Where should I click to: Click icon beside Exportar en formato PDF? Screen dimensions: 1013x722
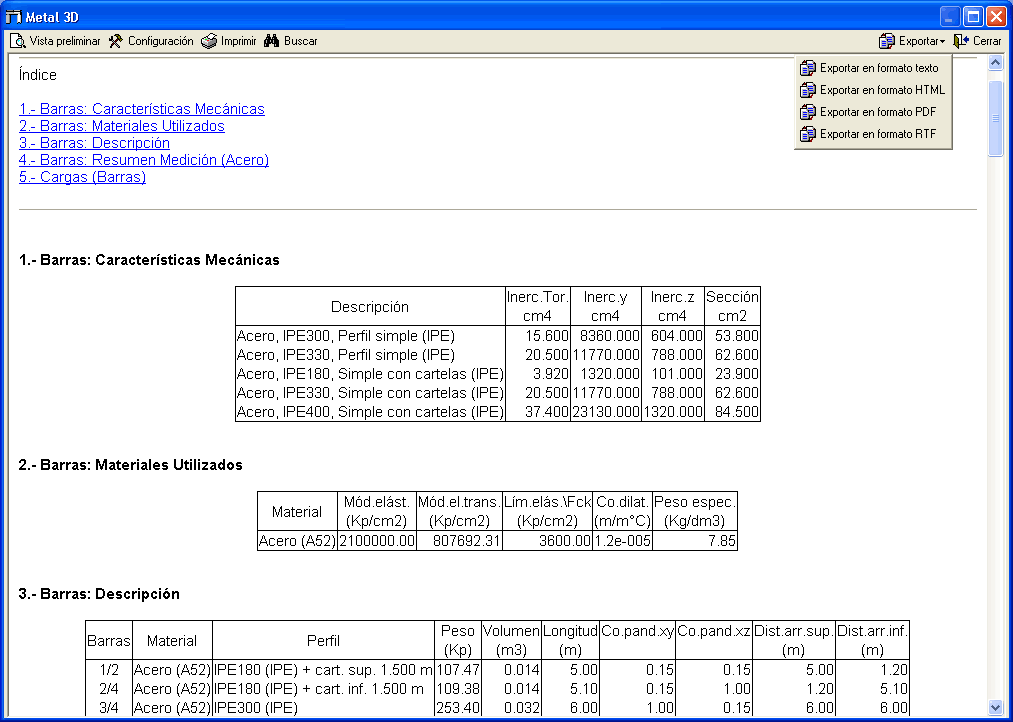point(808,112)
